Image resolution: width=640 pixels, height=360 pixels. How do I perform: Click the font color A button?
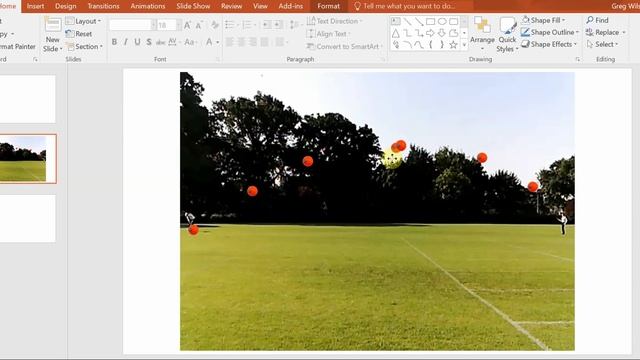(x=209, y=42)
